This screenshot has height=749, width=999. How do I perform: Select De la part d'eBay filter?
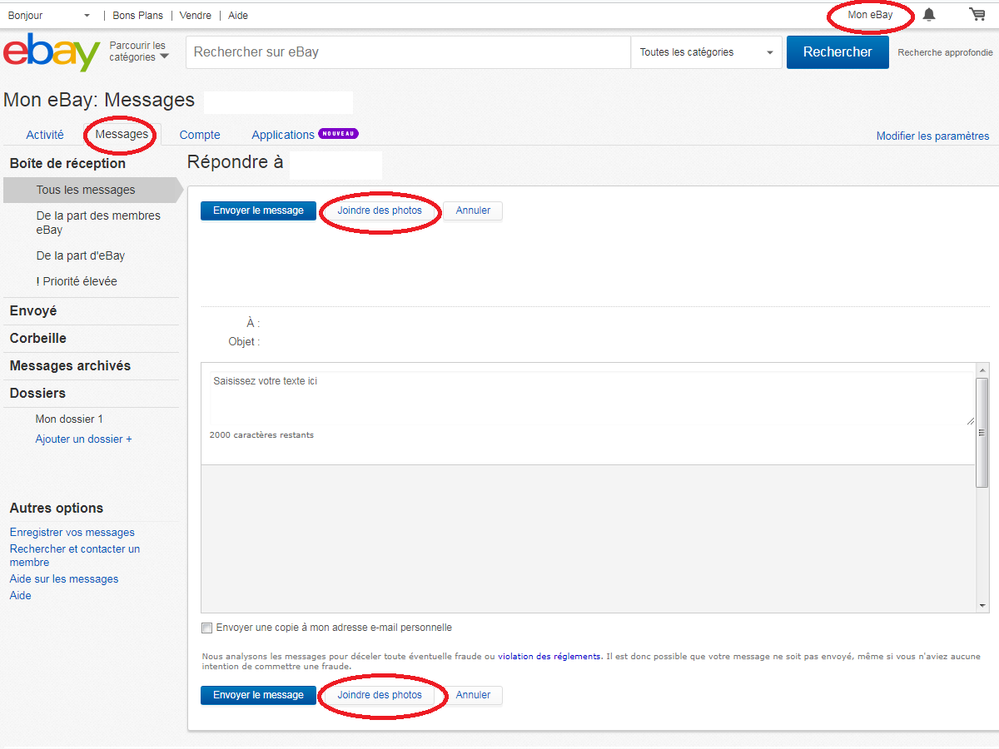pyautogui.click(x=80, y=256)
